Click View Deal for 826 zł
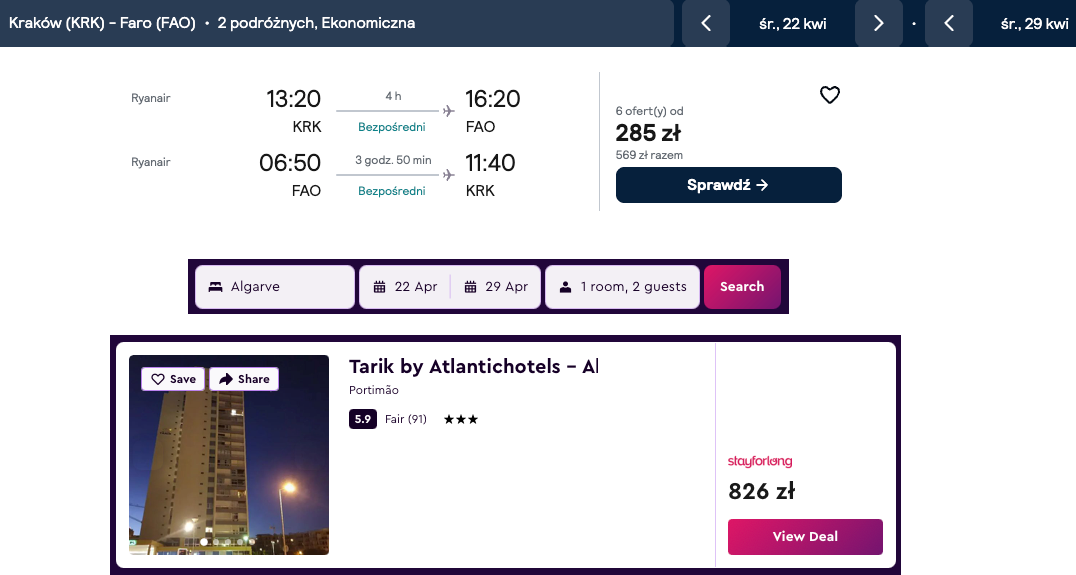This screenshot has height=575, width=1076. pos(804,536)
